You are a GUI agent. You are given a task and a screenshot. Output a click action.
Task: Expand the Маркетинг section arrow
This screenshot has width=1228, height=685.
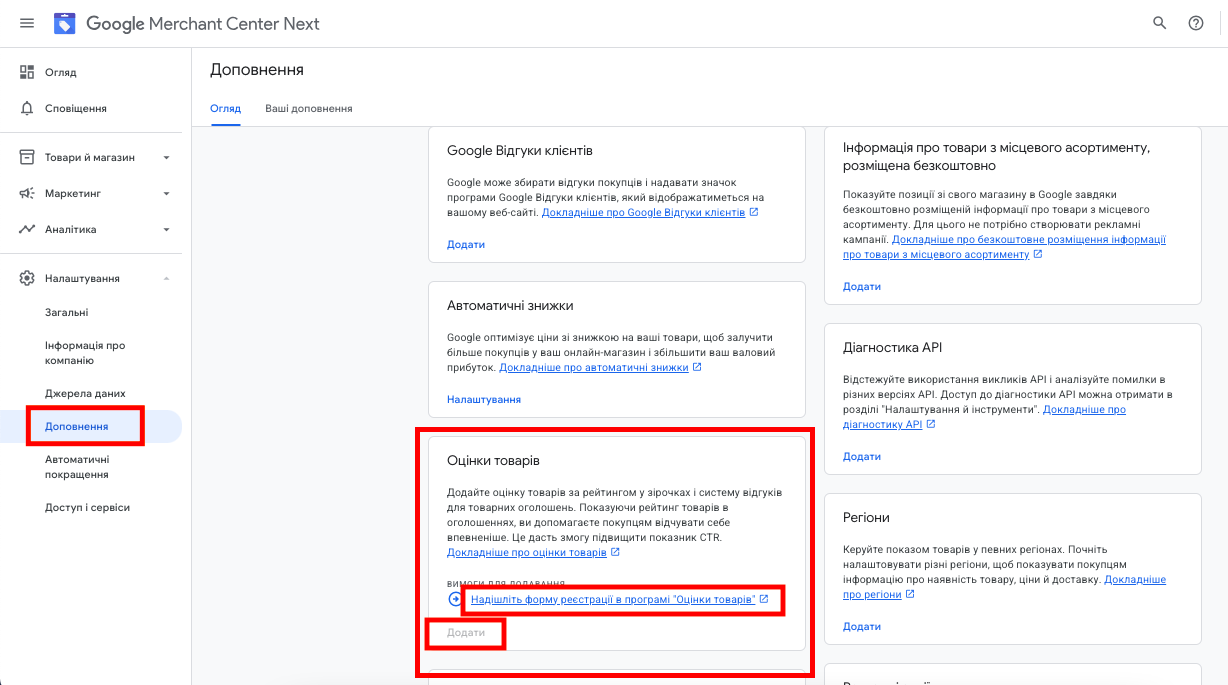point(167,193)
